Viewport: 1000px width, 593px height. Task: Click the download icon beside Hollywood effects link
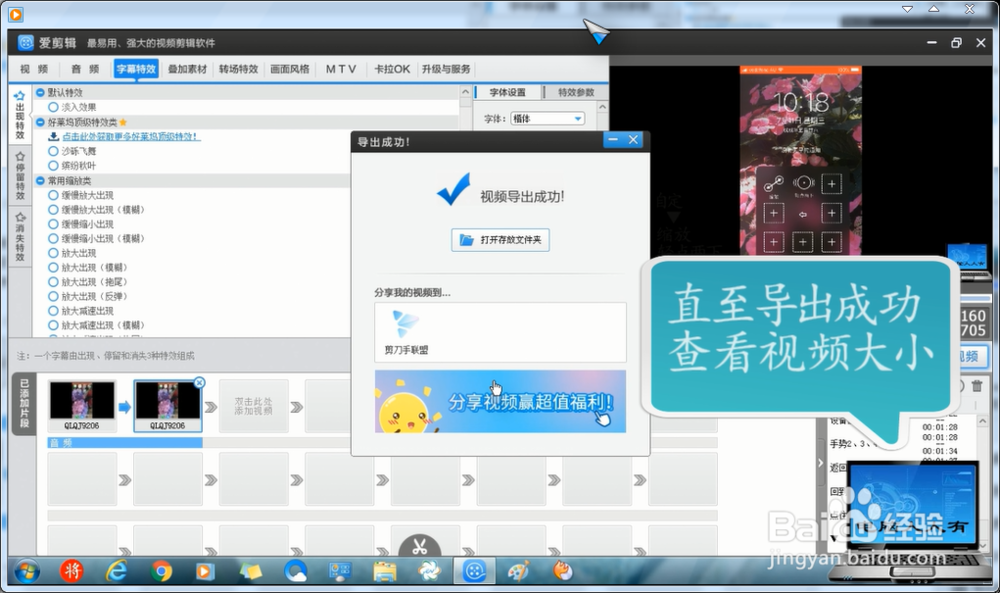click(x=54, y=136)
